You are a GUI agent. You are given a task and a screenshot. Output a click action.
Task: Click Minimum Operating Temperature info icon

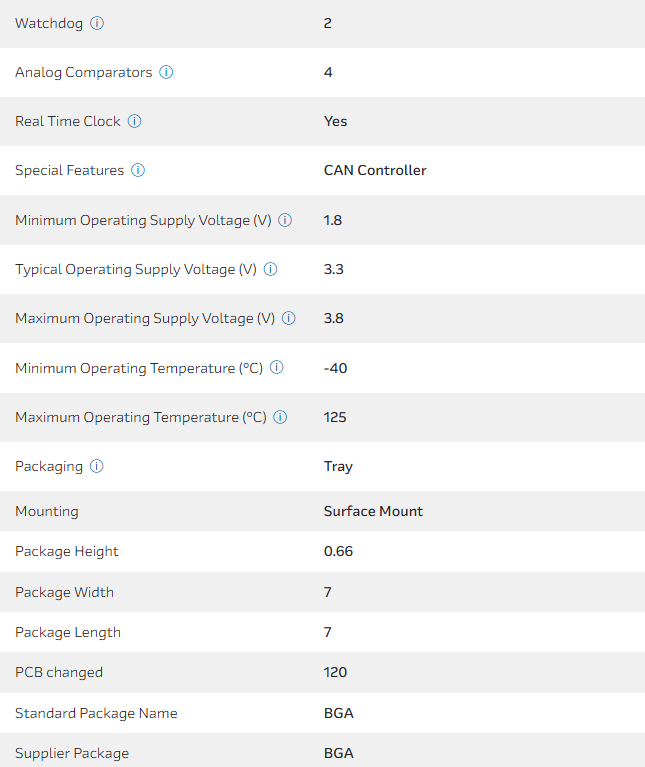(x=277, y=368)
